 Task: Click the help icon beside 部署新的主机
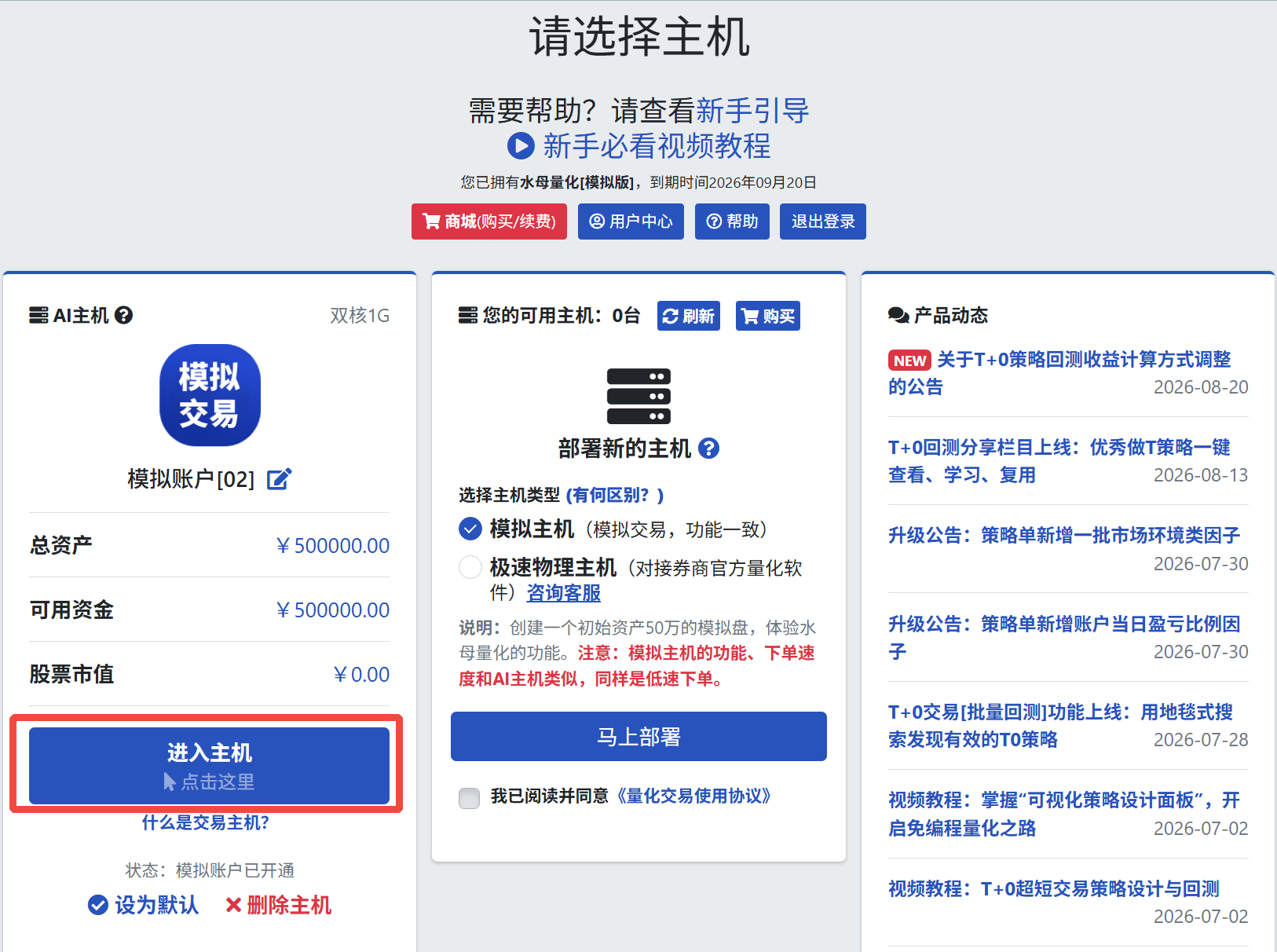point(708,449)
